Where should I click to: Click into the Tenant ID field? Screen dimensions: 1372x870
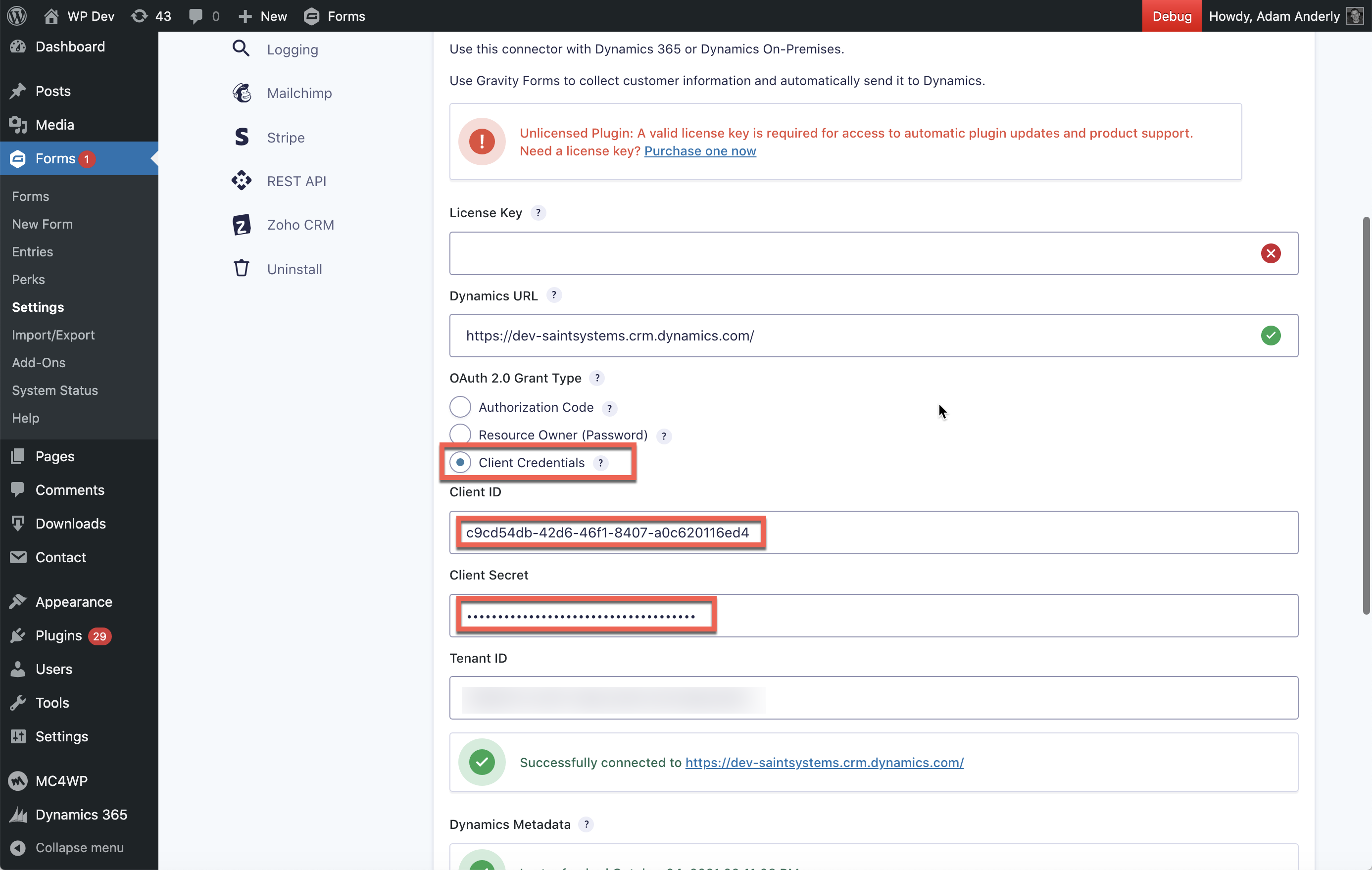[x=874, y=698]
